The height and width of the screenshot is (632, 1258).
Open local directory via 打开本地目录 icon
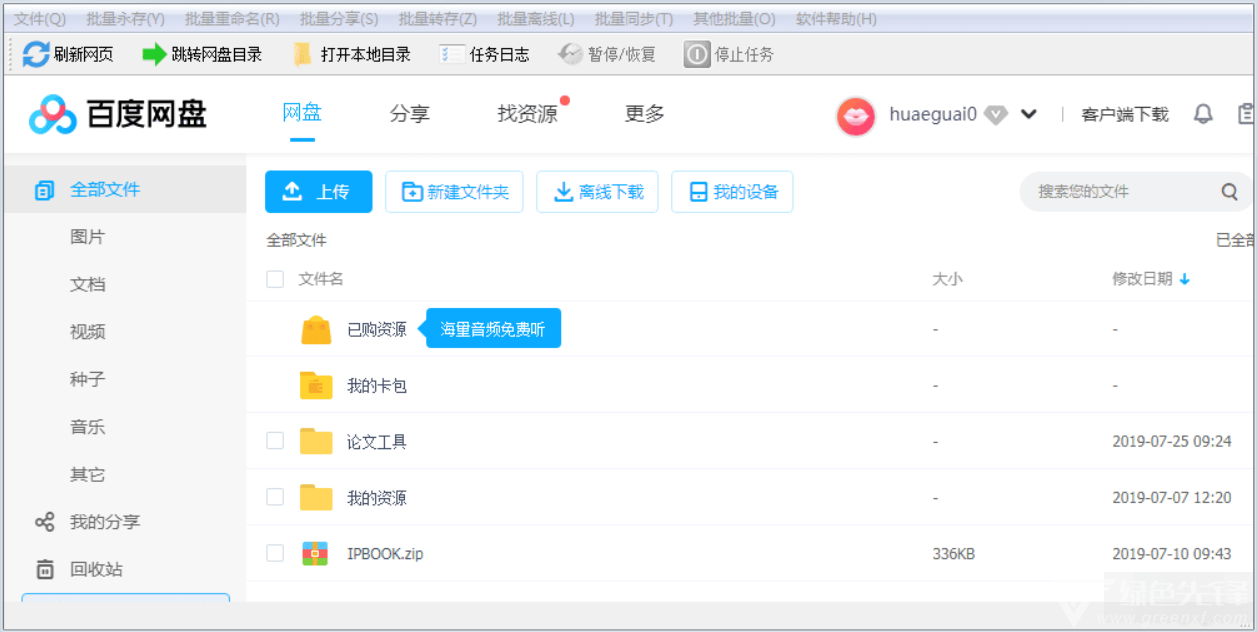[x=302, y=54]
